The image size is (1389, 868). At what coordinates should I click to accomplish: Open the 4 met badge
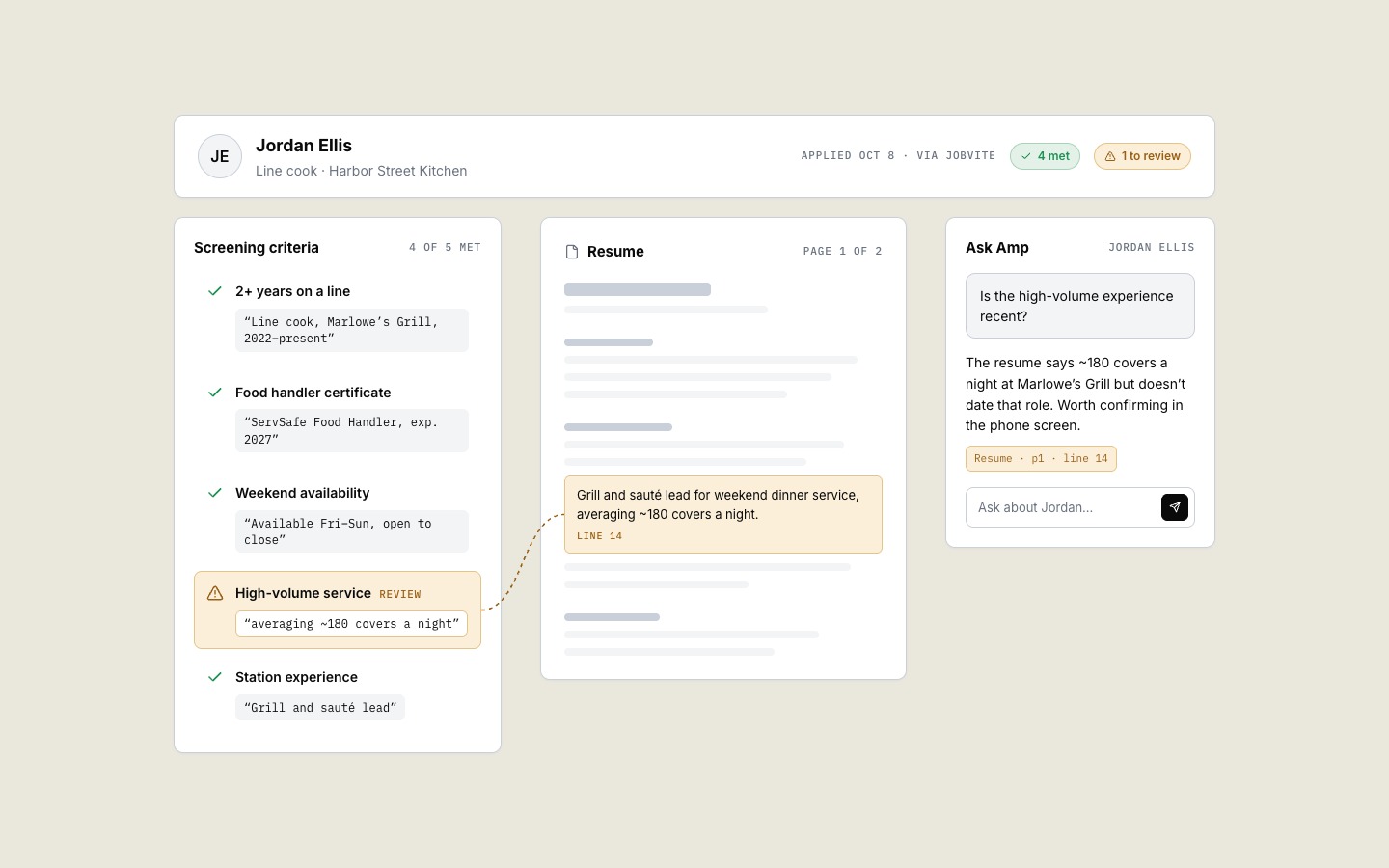[x=1045, y=156]
